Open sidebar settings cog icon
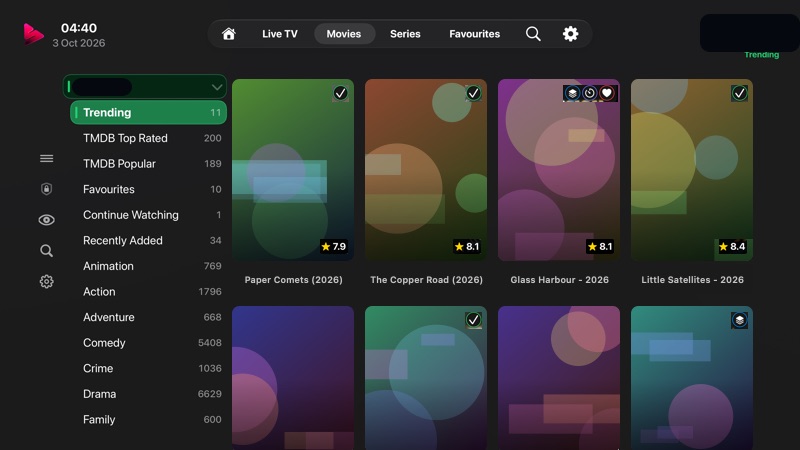800x450 pixels. (46, 281)
